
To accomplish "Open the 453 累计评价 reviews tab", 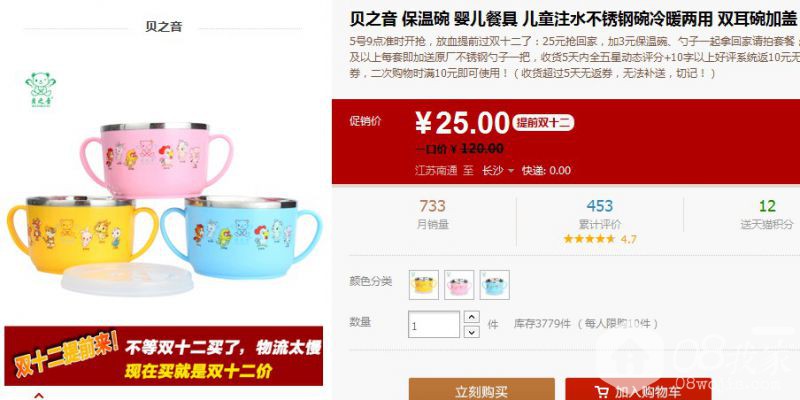I will tap(599, 215).
